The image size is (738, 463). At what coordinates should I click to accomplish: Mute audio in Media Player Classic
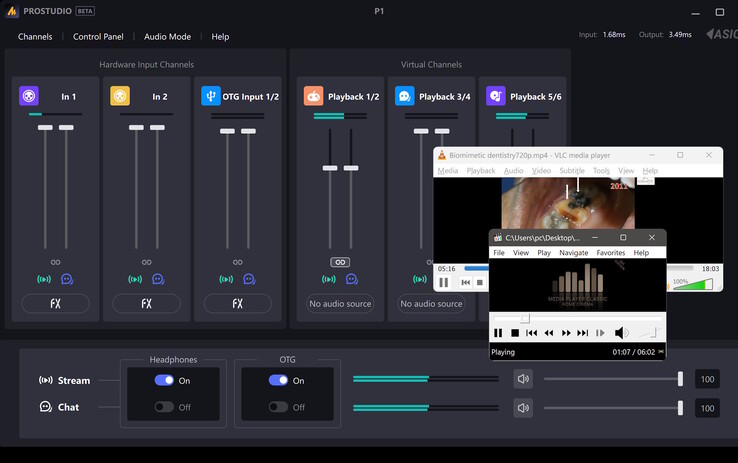pos(621,333)
